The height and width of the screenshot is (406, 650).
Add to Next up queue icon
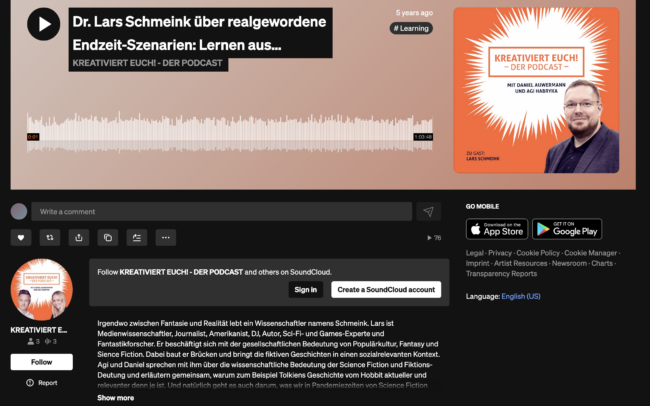137,238
